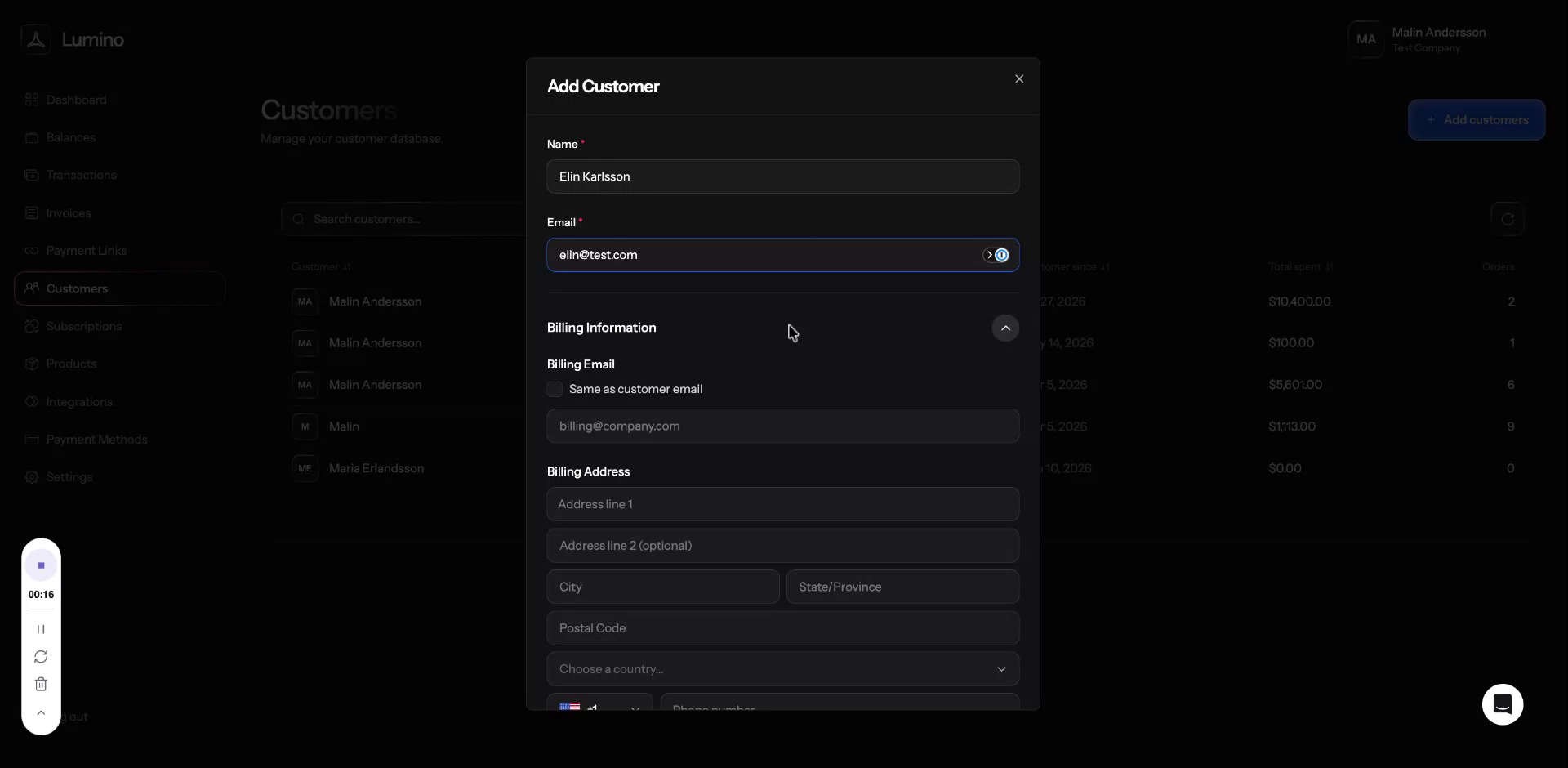The image size is (1568, 768).
Task: Restart the recording with refresh icon
Action: (x=41, y=657)
